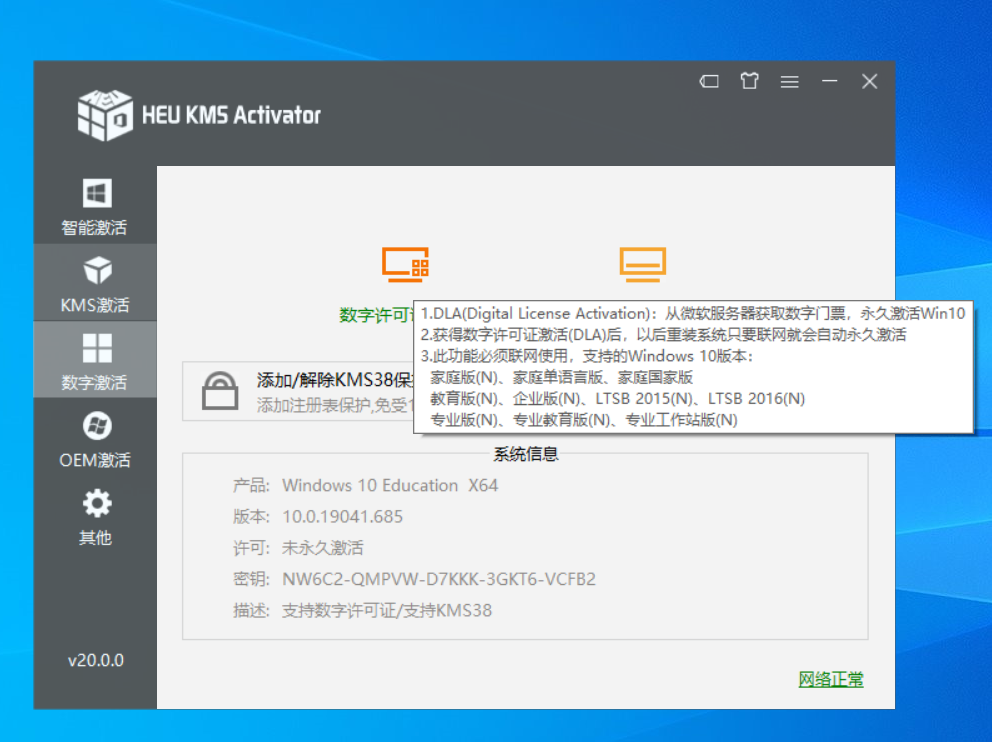Open the OEM激活 tab
Image resolution: width=992 pixels, height=742 pixels.
(x=95, y=438)
